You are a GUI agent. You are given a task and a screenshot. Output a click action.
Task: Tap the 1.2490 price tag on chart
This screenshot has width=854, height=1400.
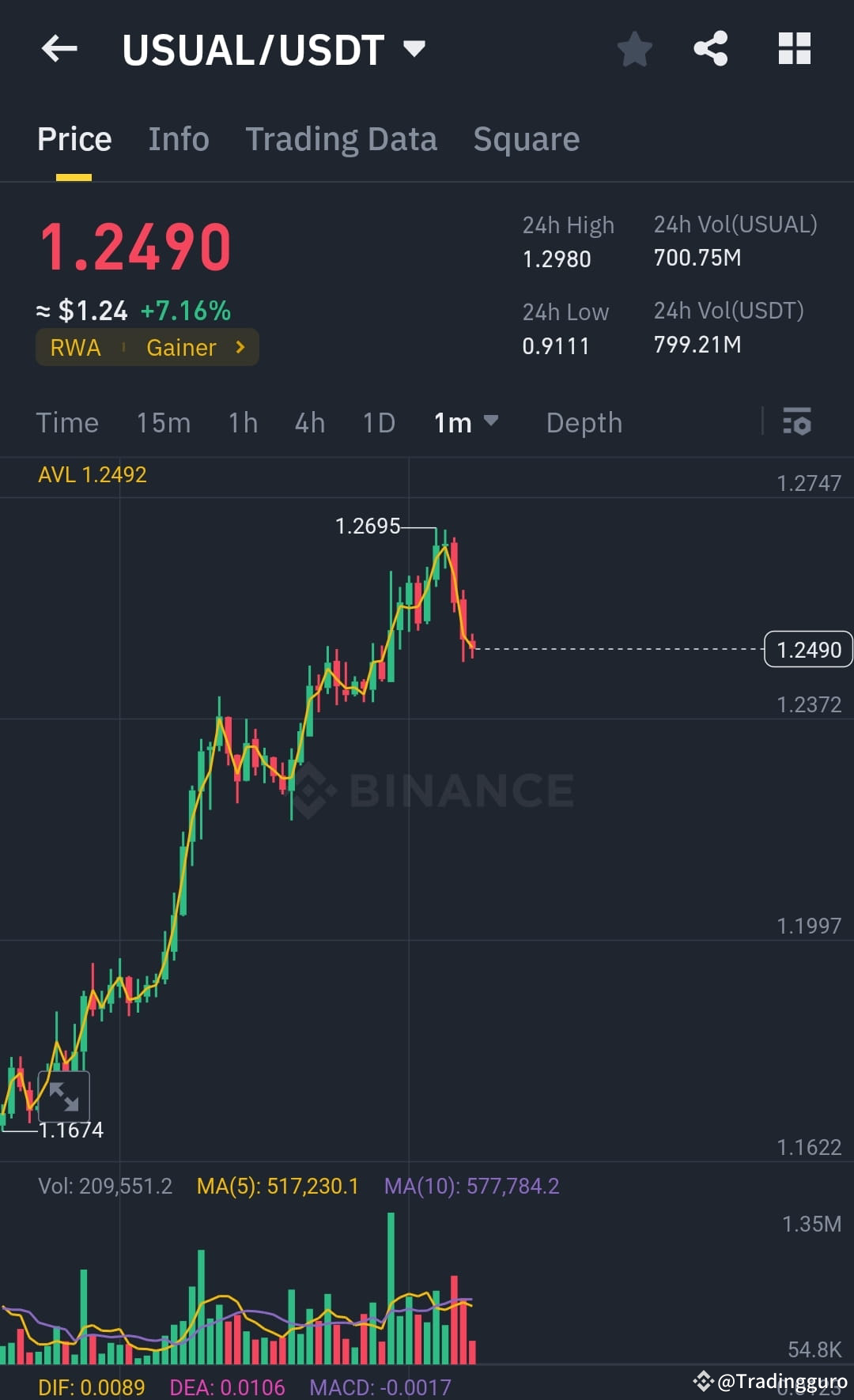[x=807, y=649]
